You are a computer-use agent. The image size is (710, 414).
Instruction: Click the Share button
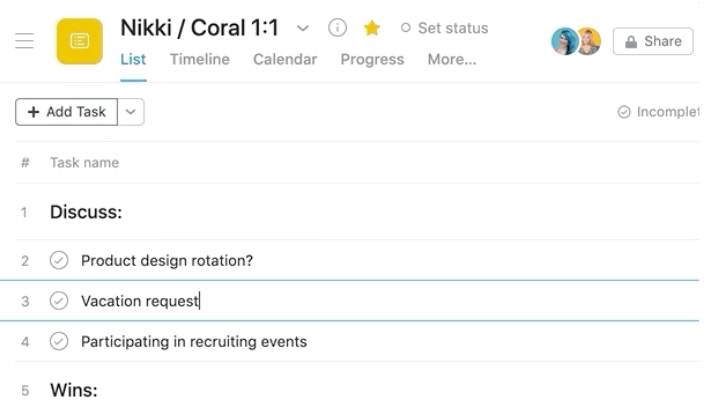(x=652, y=41)
